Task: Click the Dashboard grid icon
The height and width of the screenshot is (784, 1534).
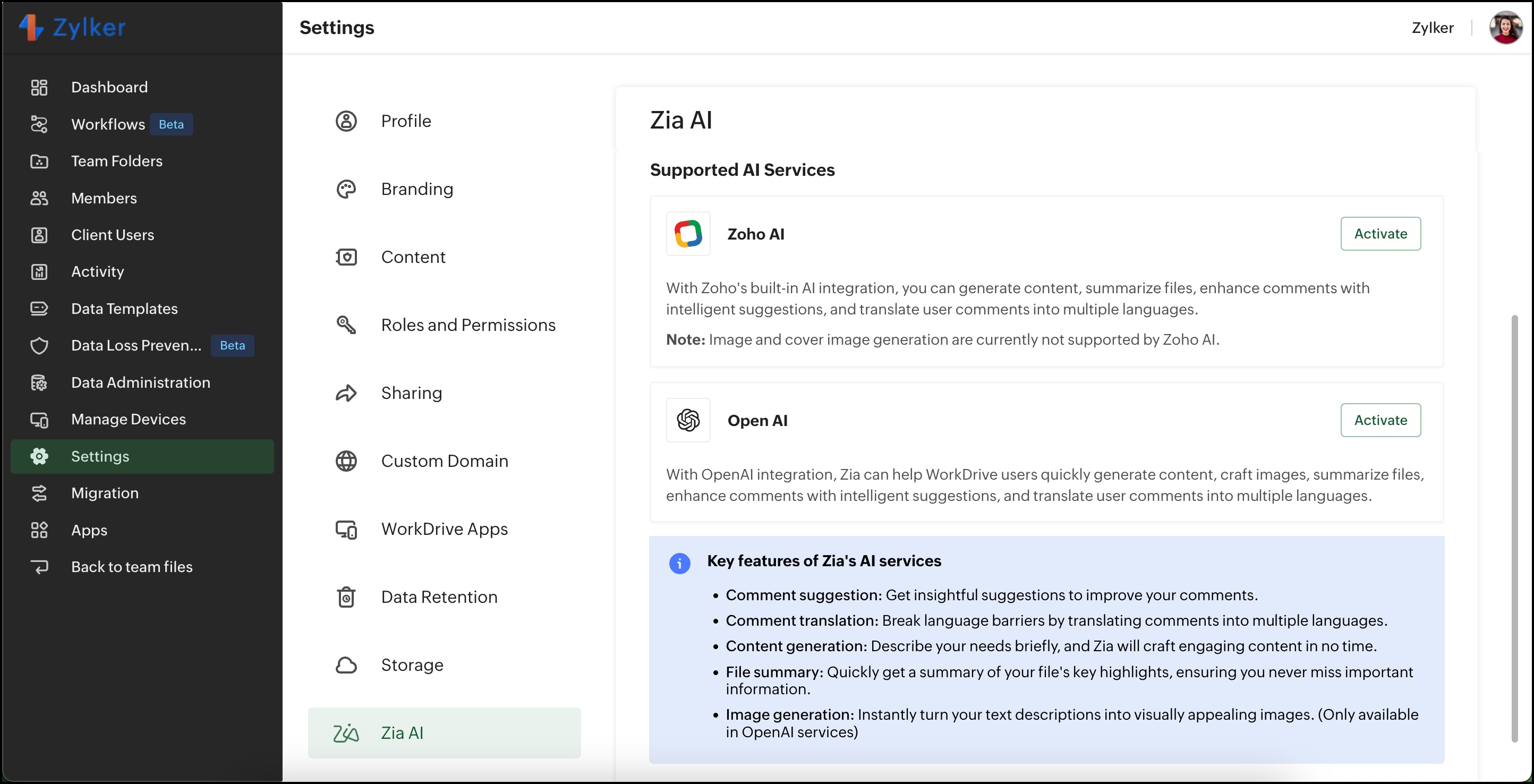Action: point(39,88)
